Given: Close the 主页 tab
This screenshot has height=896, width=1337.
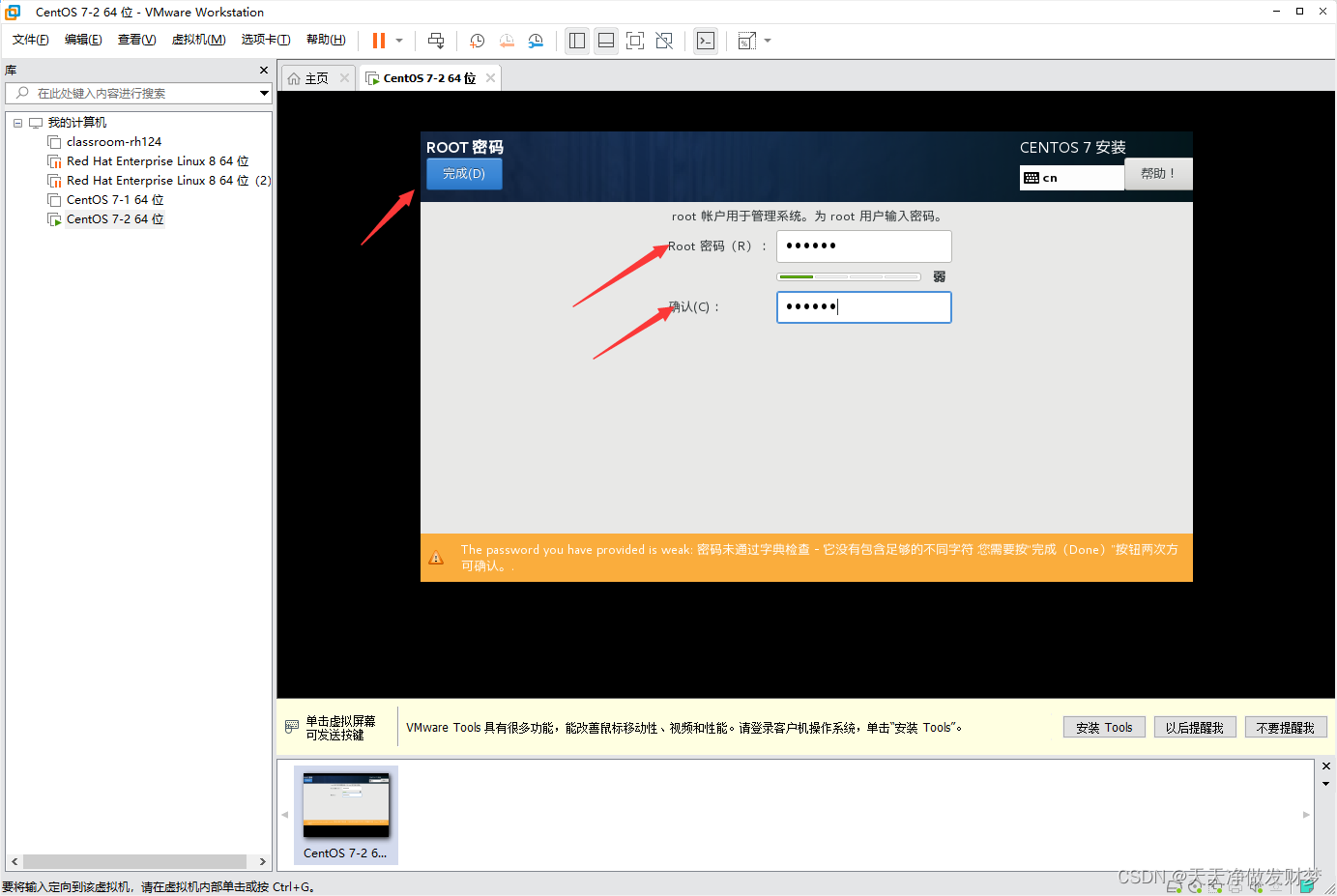Looking at the screenshot, I should (x=344, y=77).
